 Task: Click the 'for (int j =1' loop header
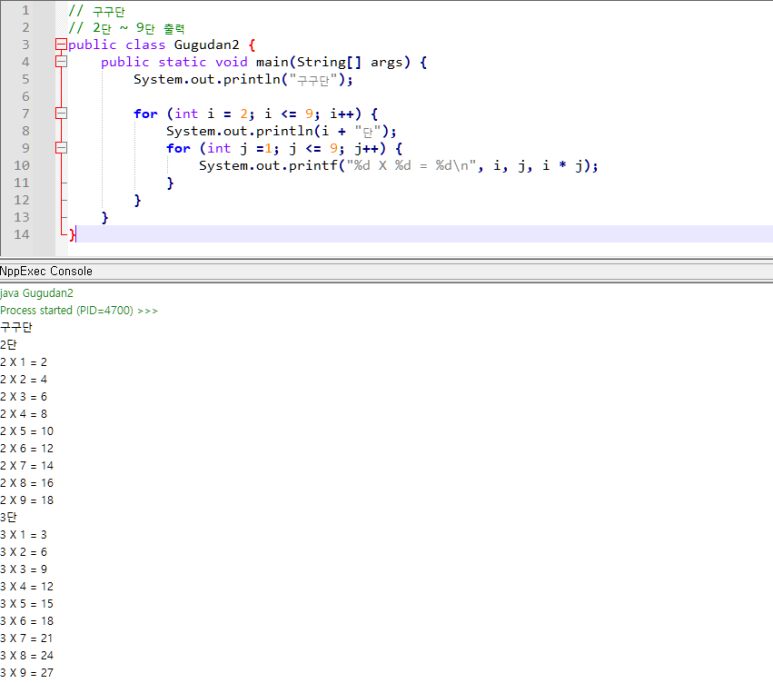[284, 149]
